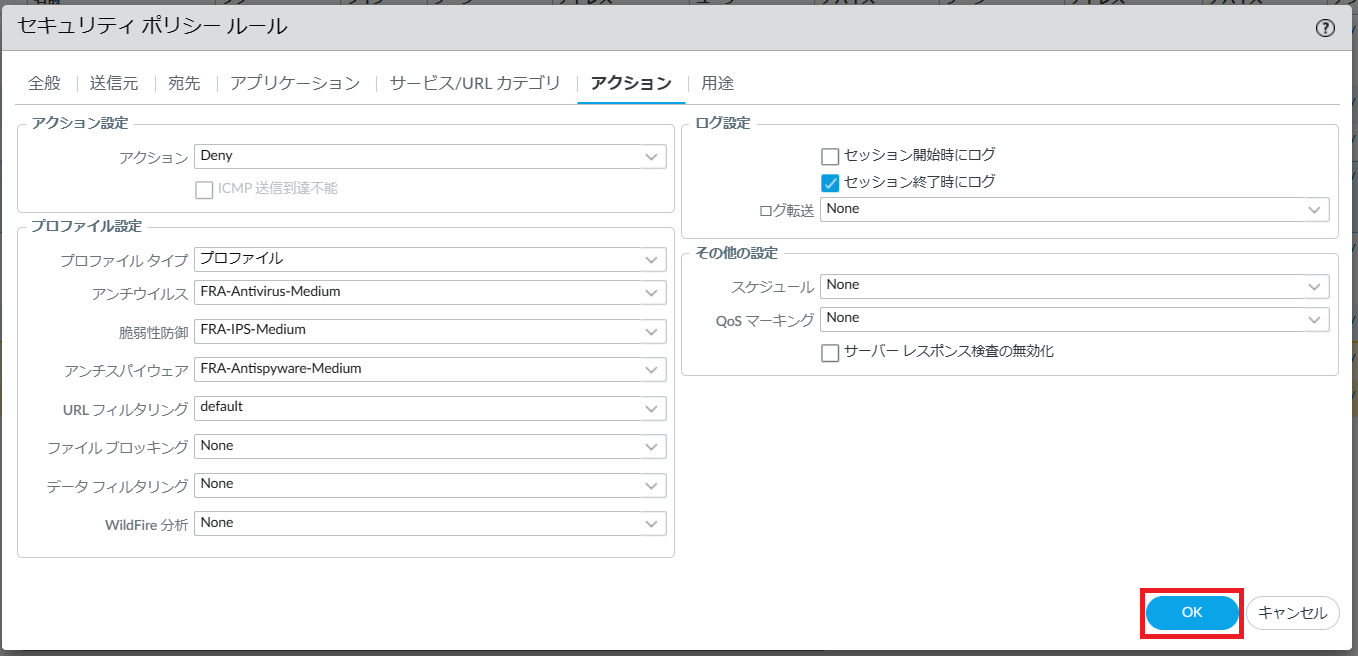Expand the URL フィルタリング dropdown
Image resolution: width=1358 pixels, height=656 pixels.
tap(652, 408)
